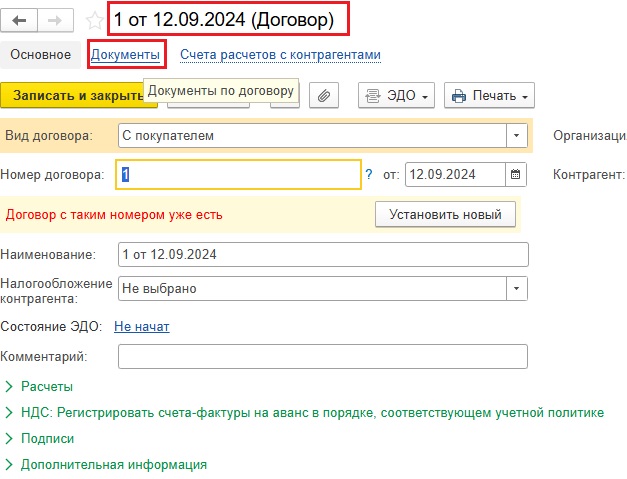Screen dimensions: 627x479
Task: Click the Контрагент label
Action: pyautogui.click(x=589, y=174)
